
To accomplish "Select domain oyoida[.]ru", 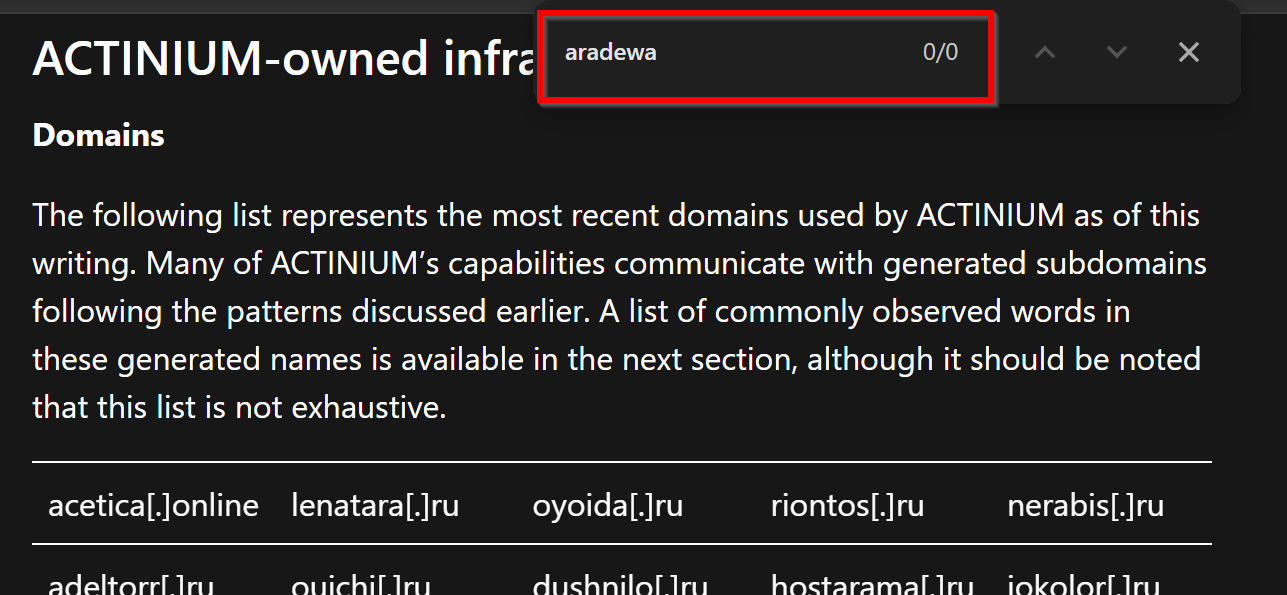I will pyautogui.click(x=608, y=506).
